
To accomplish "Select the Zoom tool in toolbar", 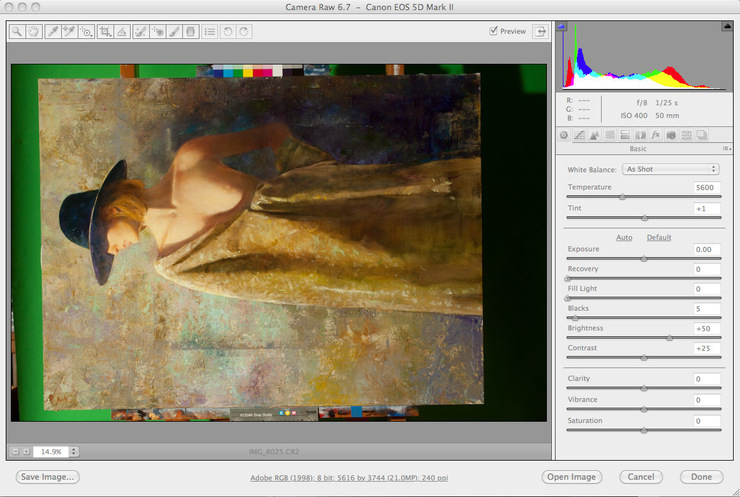I will click(17, 31).
